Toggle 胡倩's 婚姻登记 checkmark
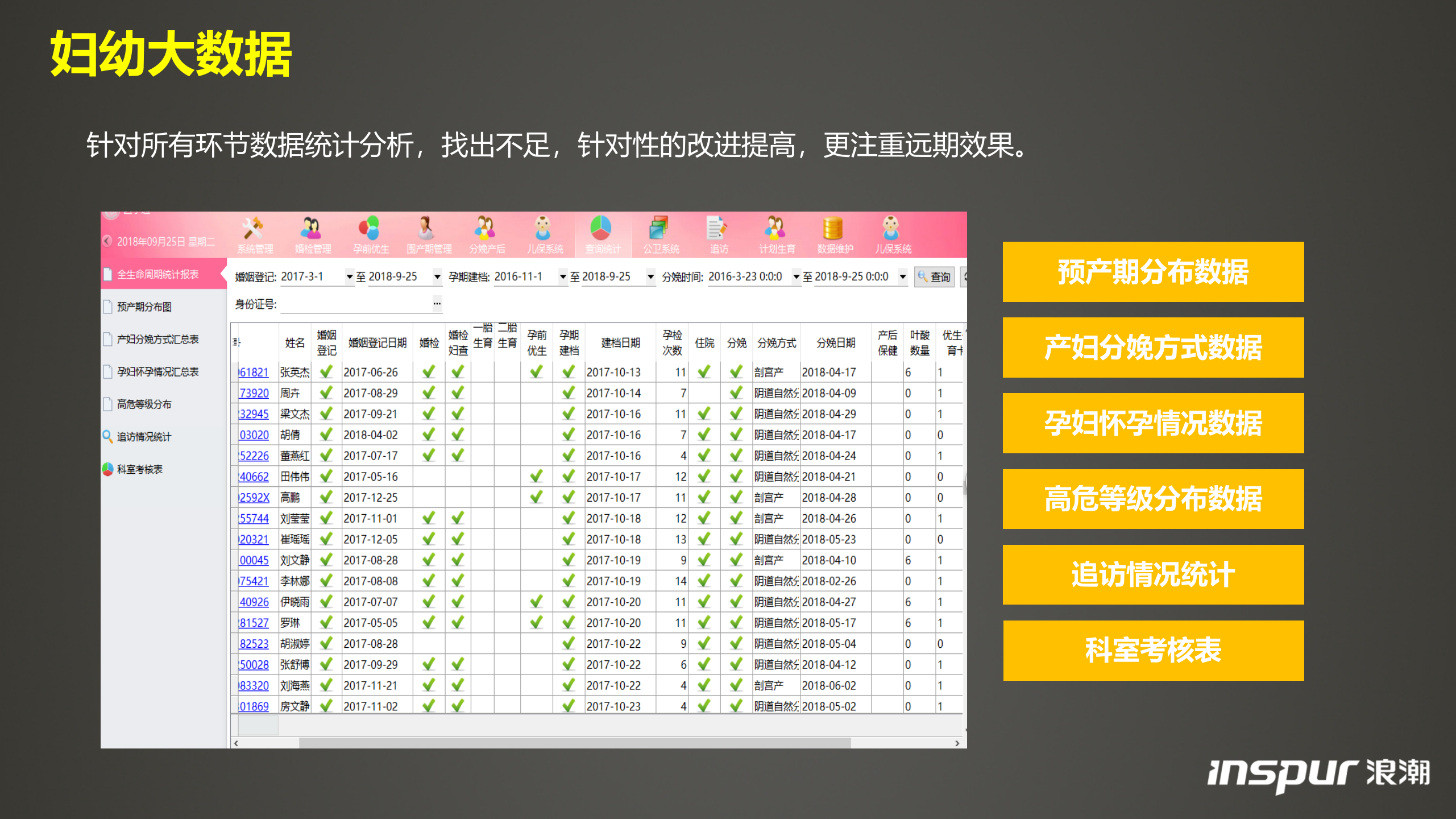Screen dimensions: 1456x819 (326, 435)
